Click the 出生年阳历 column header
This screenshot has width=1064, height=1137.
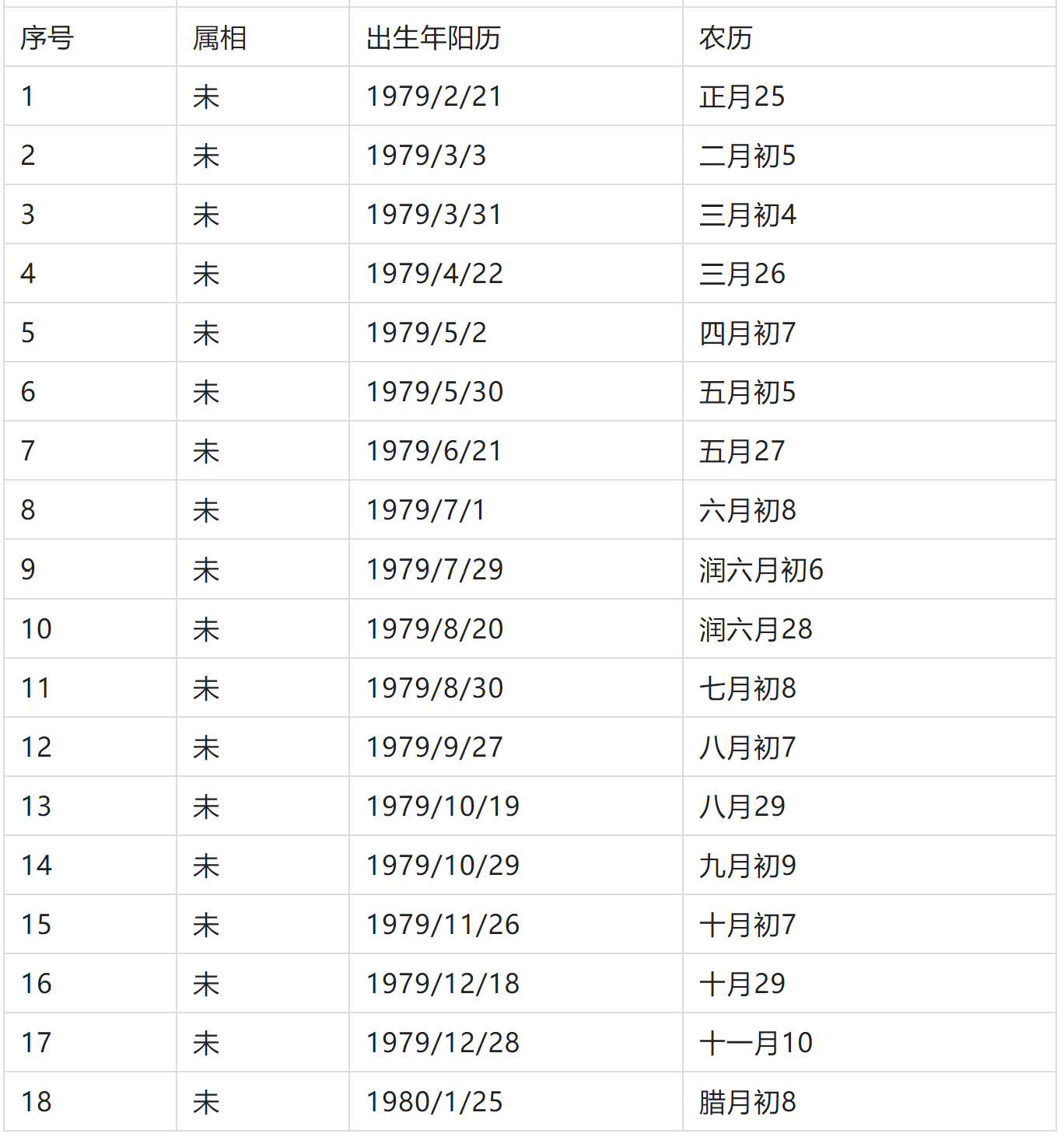click(x=516, y=37)
